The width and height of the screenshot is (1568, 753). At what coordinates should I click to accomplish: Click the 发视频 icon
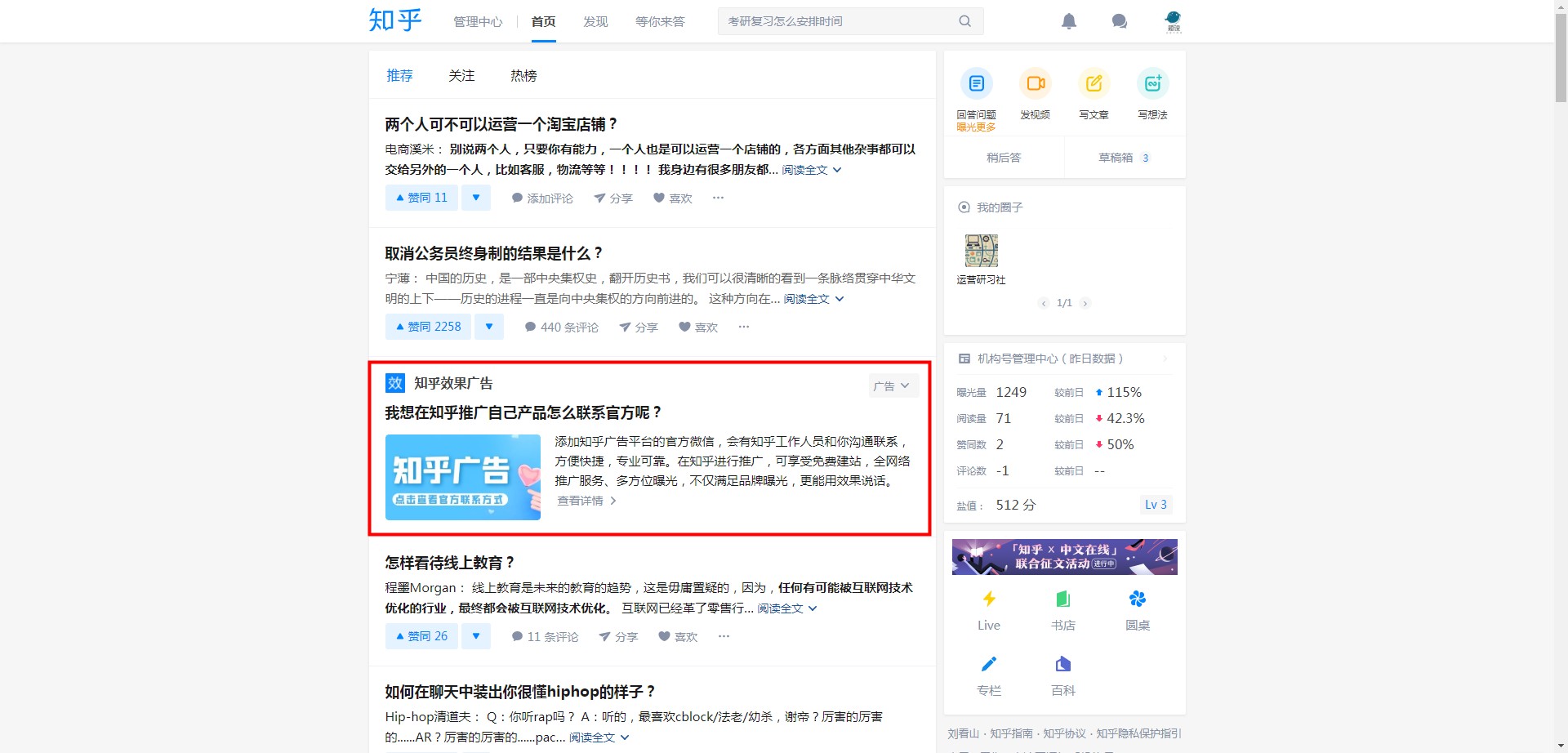click(1036, 83)
